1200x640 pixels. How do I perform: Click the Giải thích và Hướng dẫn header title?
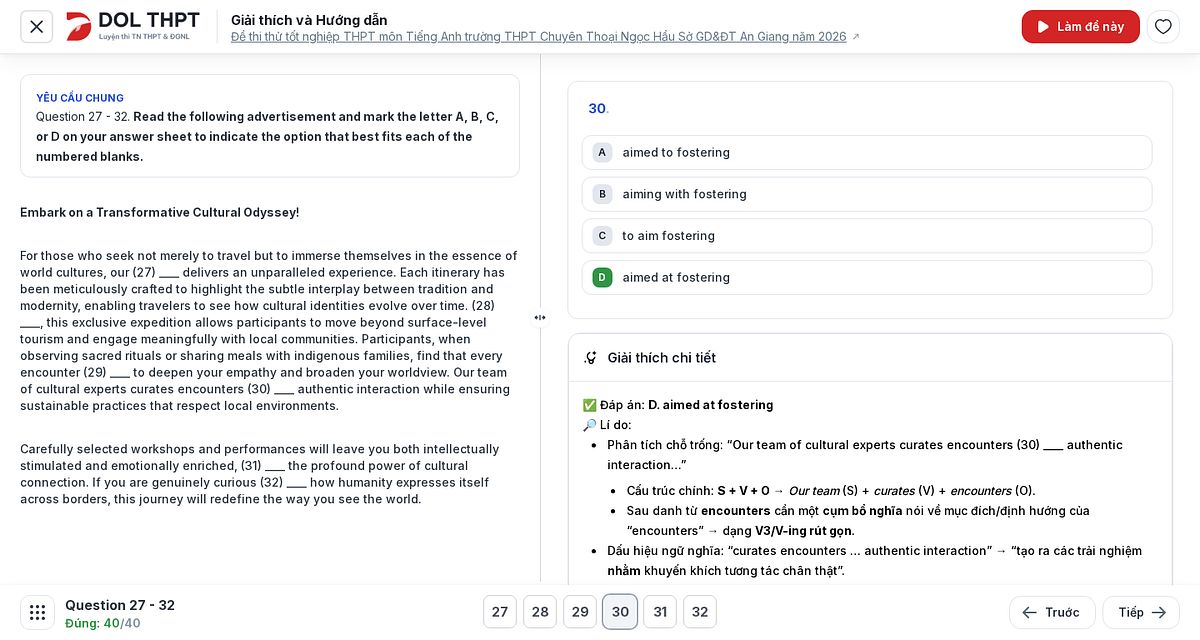click(309, 20)
